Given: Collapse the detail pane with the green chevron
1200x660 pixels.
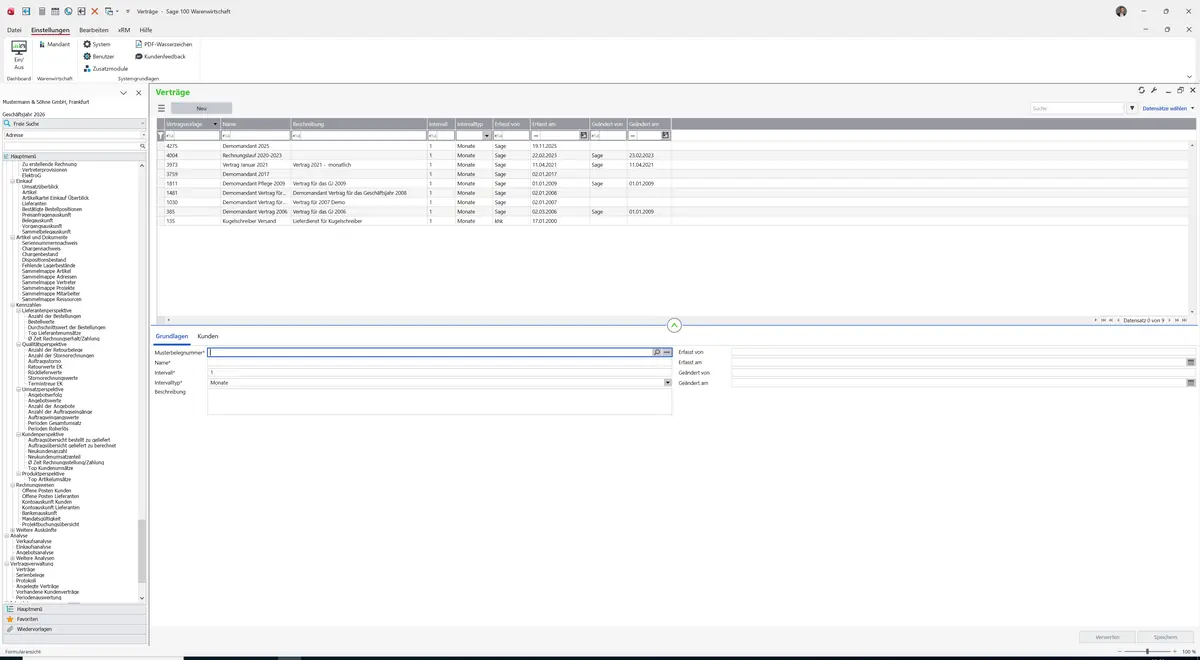Looking at the screenshot, I should coord(674,325).
